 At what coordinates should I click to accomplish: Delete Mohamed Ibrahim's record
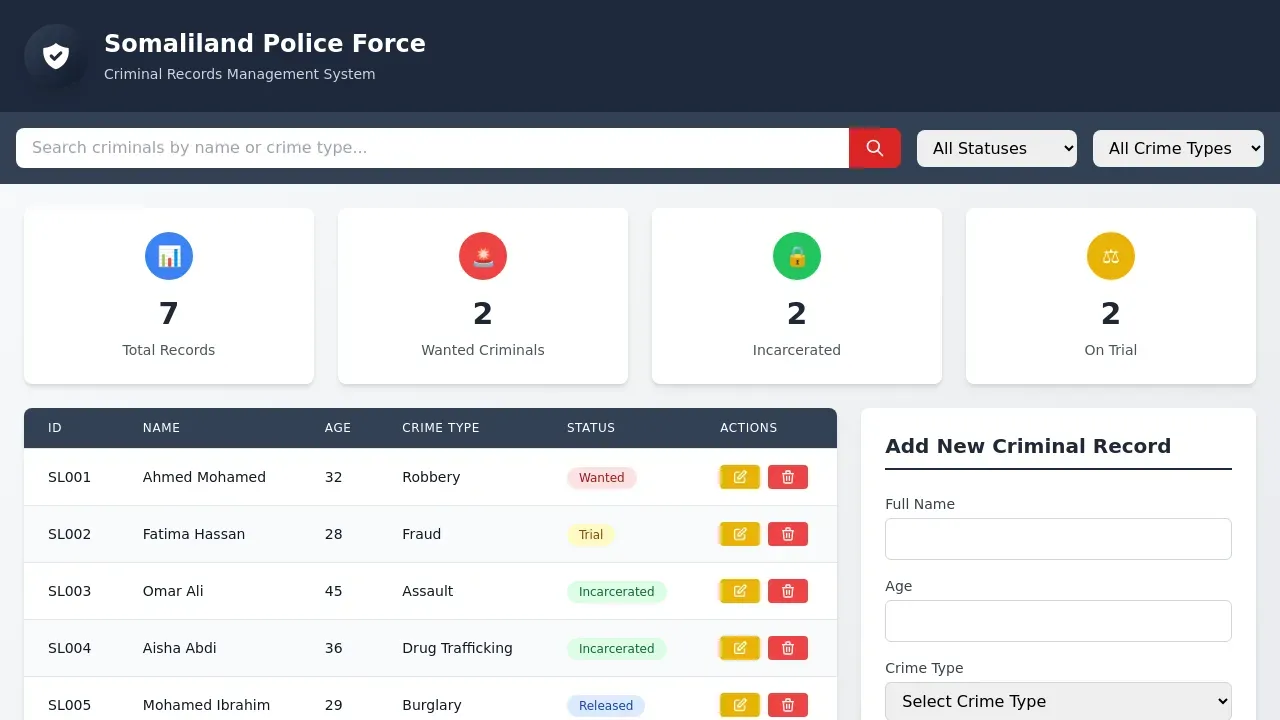tap(787, 705)
